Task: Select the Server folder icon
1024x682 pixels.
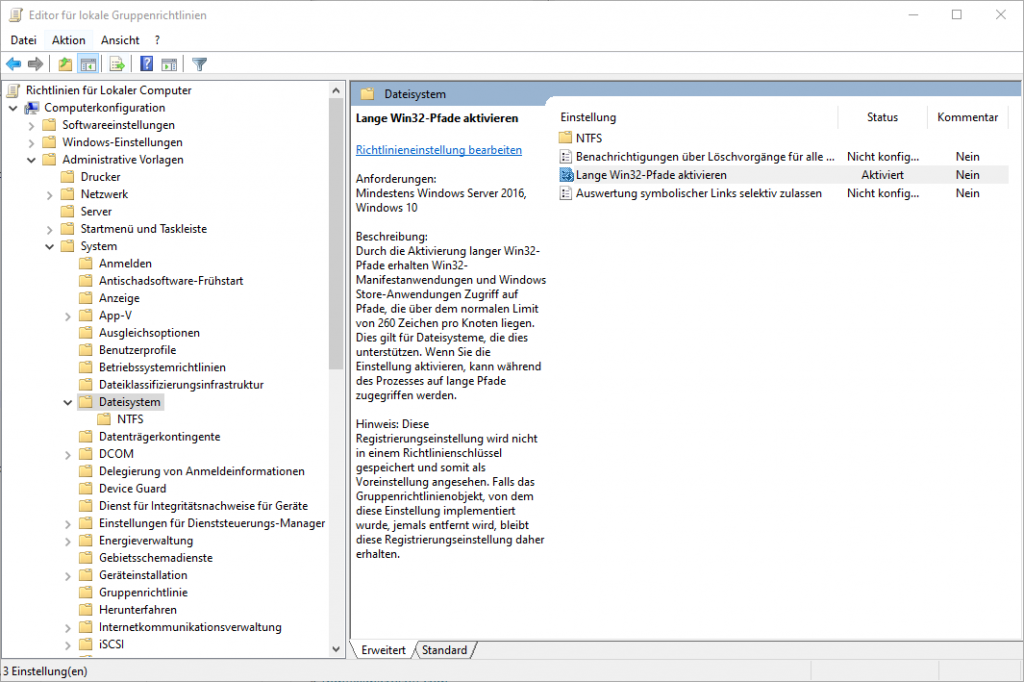Action: click(67, 212)
